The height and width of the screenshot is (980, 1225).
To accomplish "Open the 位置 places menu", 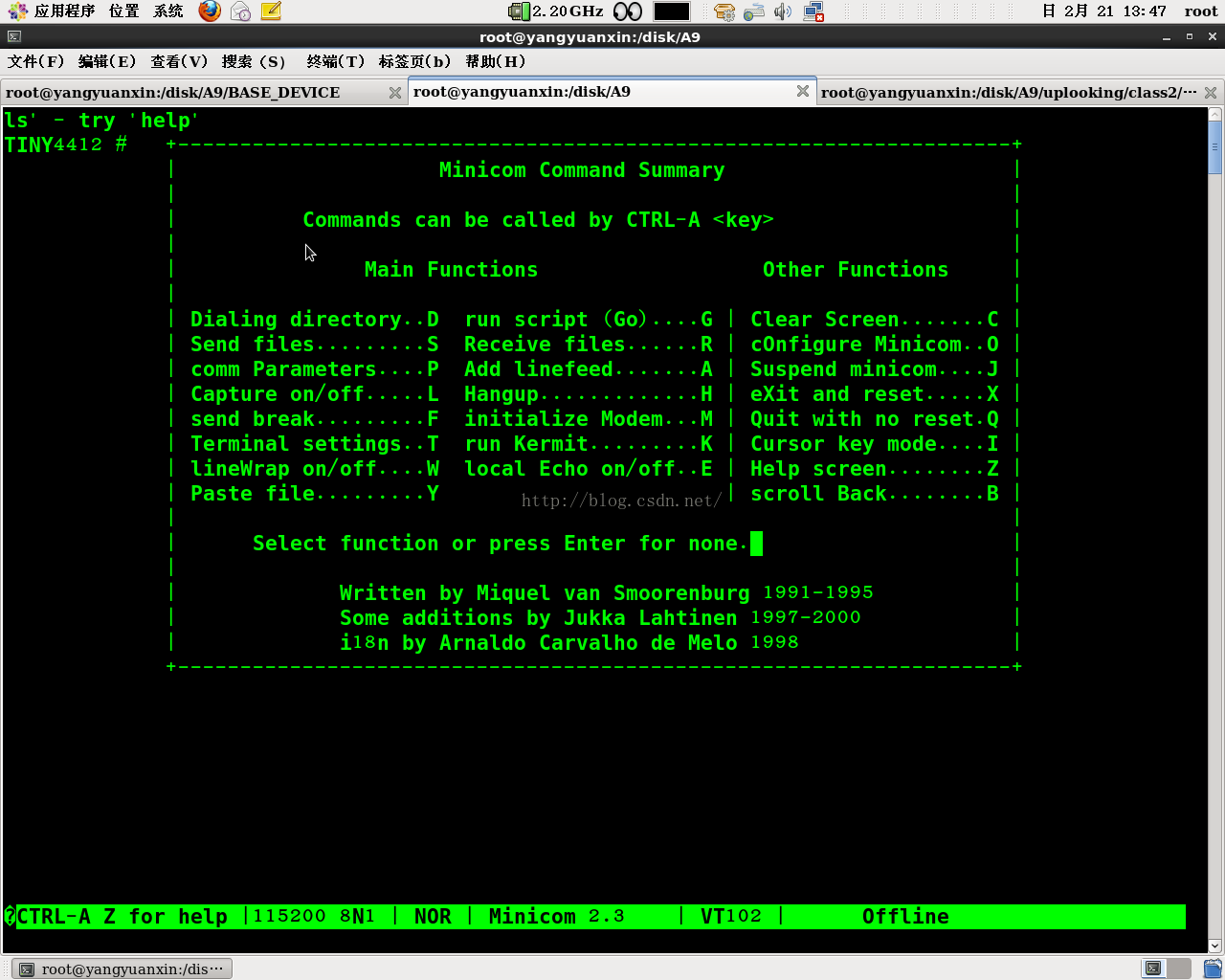I will (x=124, y=11).
